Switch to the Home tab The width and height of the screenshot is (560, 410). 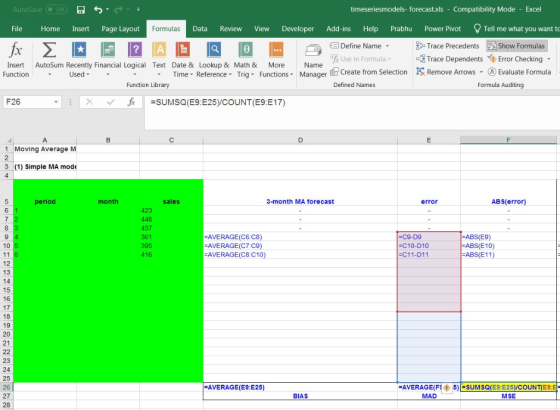pos(50,29)
